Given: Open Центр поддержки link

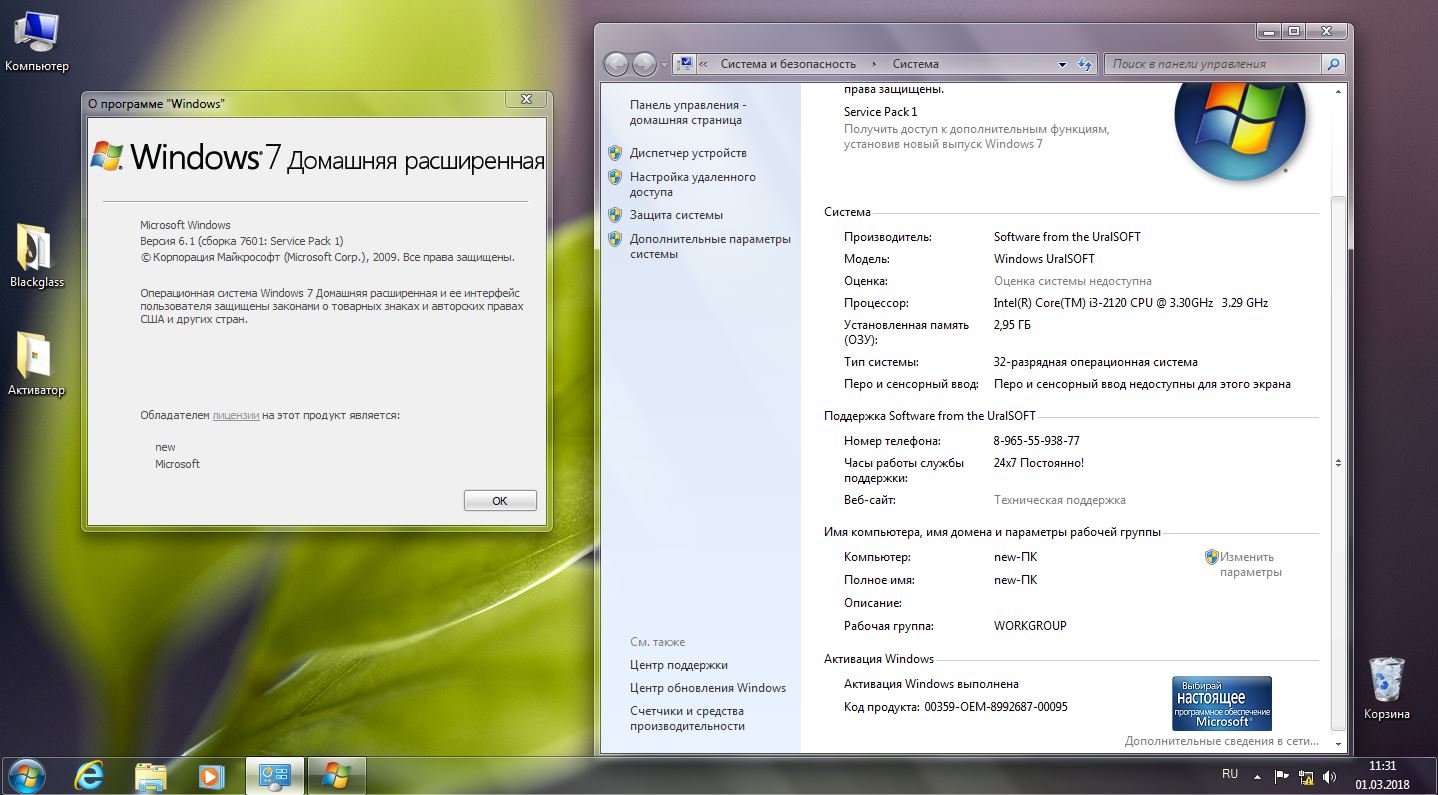Looking at the screenshot, I should 679,665.
